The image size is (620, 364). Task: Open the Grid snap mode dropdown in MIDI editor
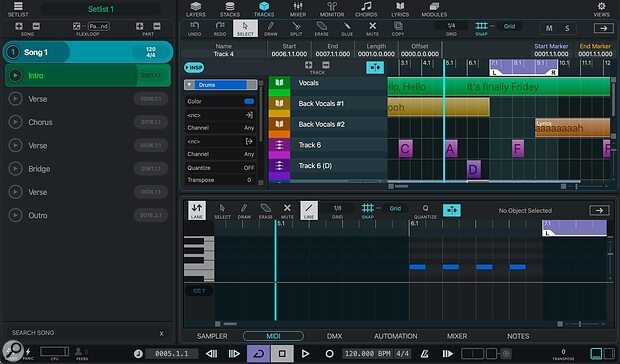(x=395, y=208)
